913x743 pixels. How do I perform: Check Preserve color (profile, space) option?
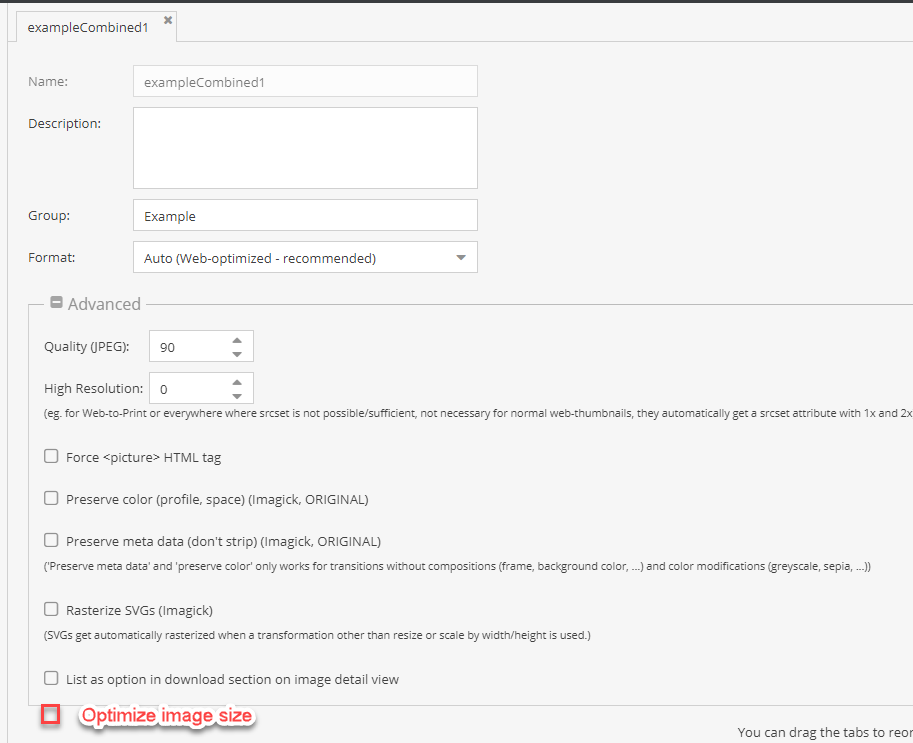51,498
